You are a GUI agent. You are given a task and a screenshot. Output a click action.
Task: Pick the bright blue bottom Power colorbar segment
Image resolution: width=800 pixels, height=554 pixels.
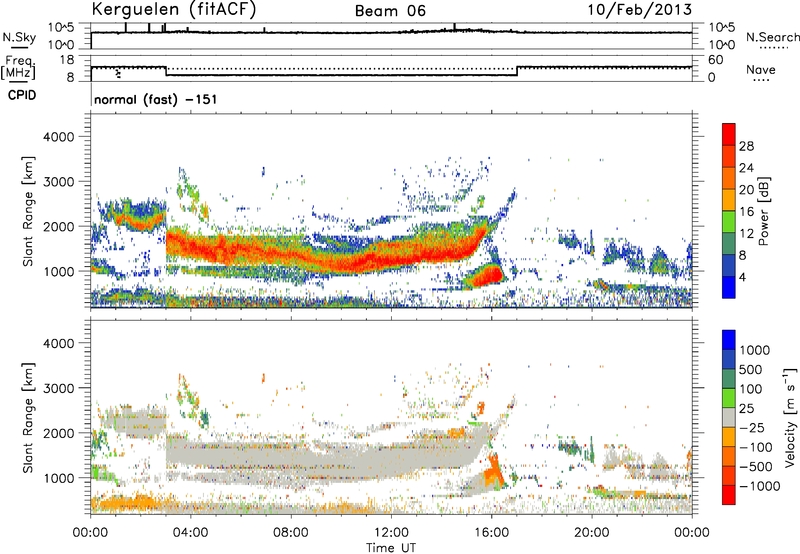pyautogui.click(x=729, y=288)
